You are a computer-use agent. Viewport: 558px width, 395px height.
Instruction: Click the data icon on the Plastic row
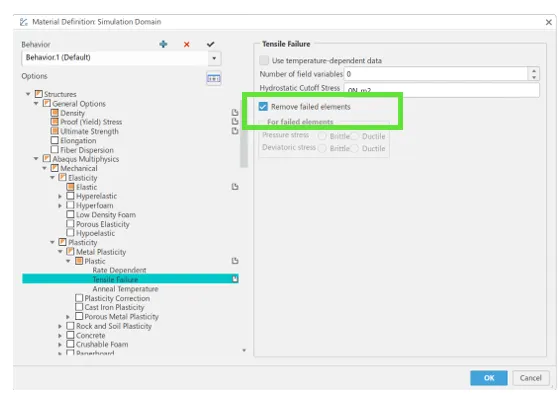coord(235,261)
